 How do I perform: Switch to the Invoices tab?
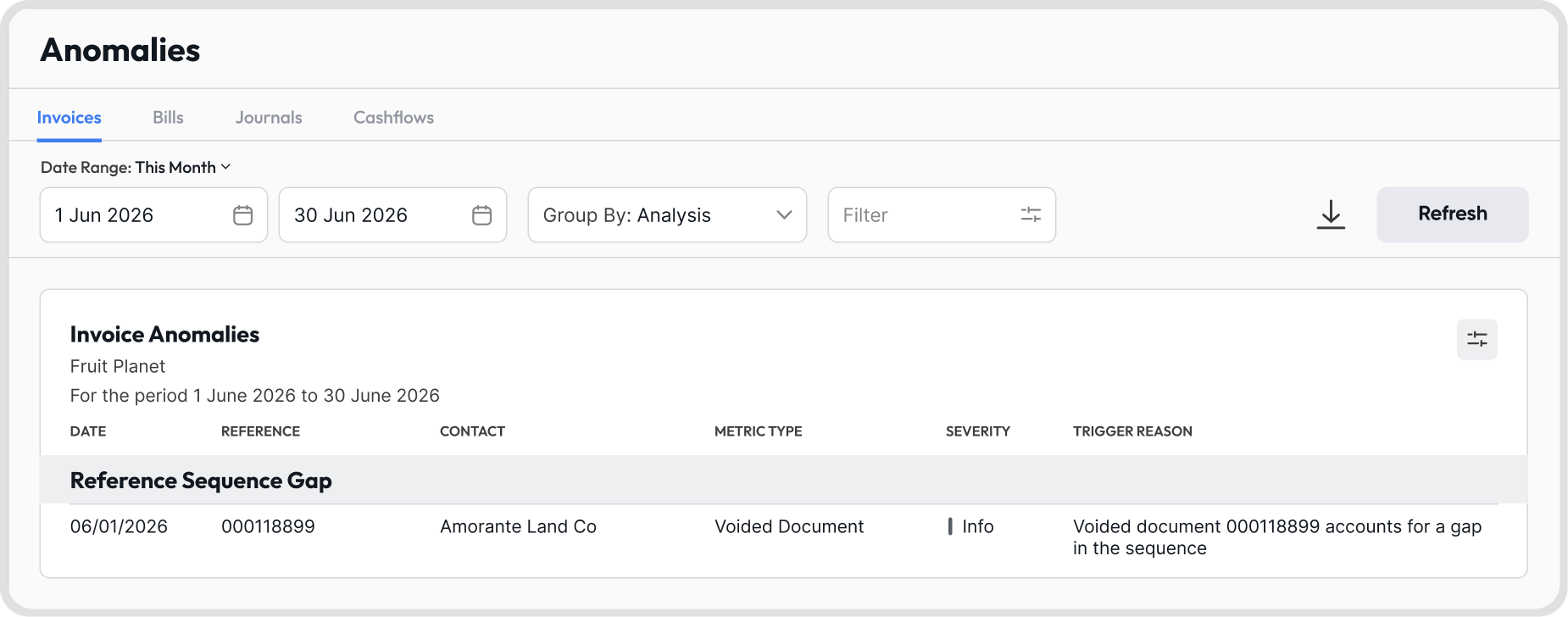pyautogui.click(x=70, y=118)
